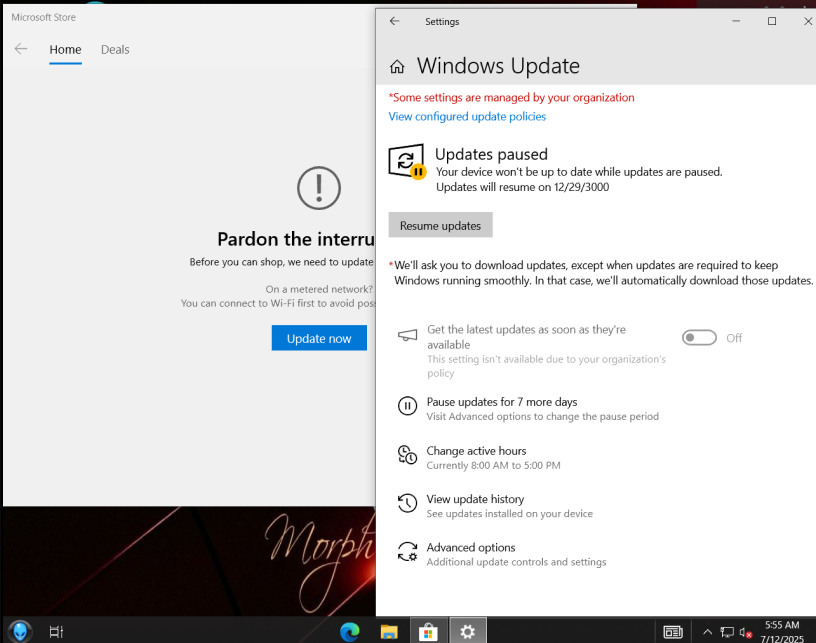Switch to the Deals tab in Store
Viewport: 816px width, 643px height.
tap(115, 49)
